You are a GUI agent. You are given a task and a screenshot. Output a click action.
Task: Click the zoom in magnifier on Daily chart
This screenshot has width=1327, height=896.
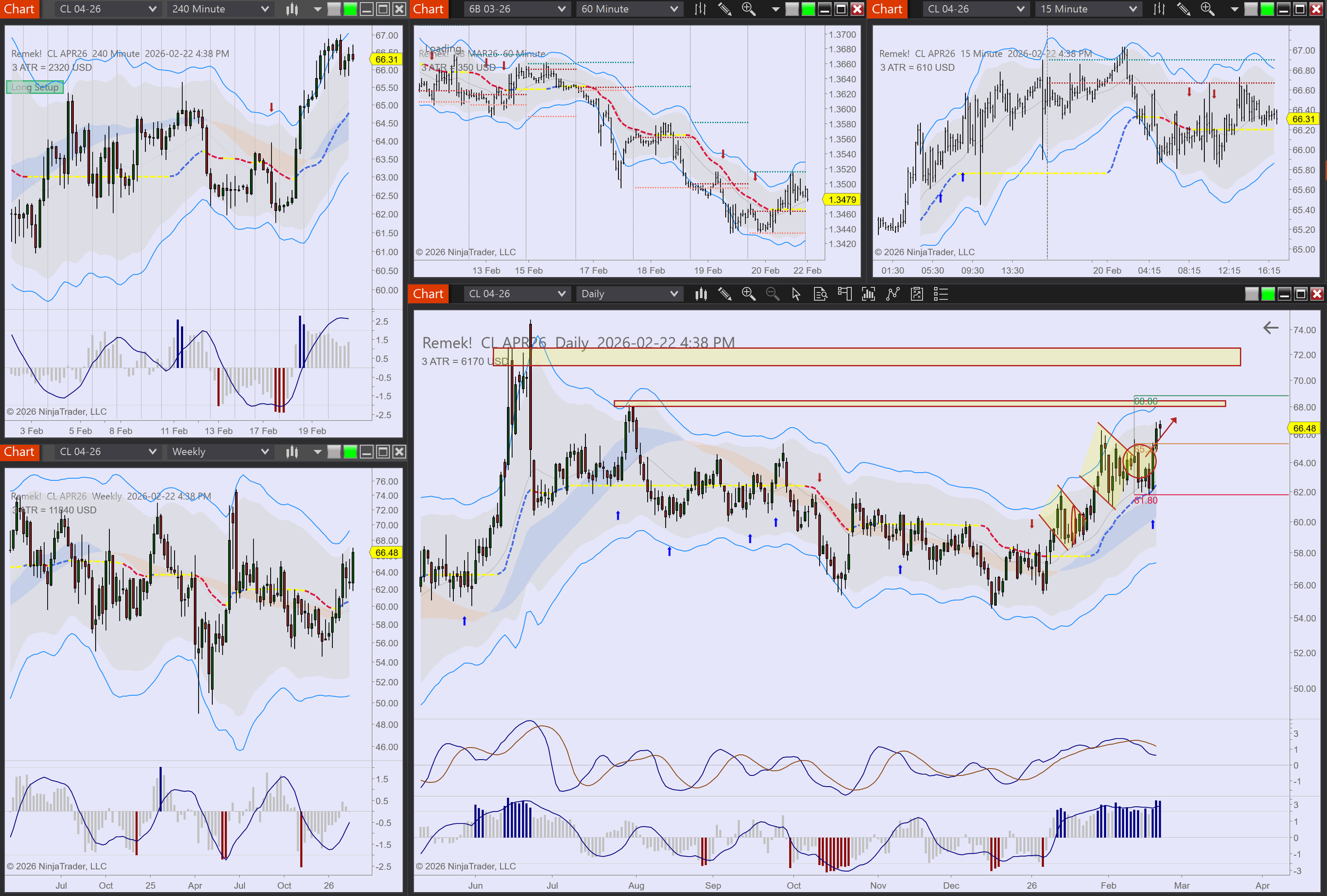tap(748, 294)
